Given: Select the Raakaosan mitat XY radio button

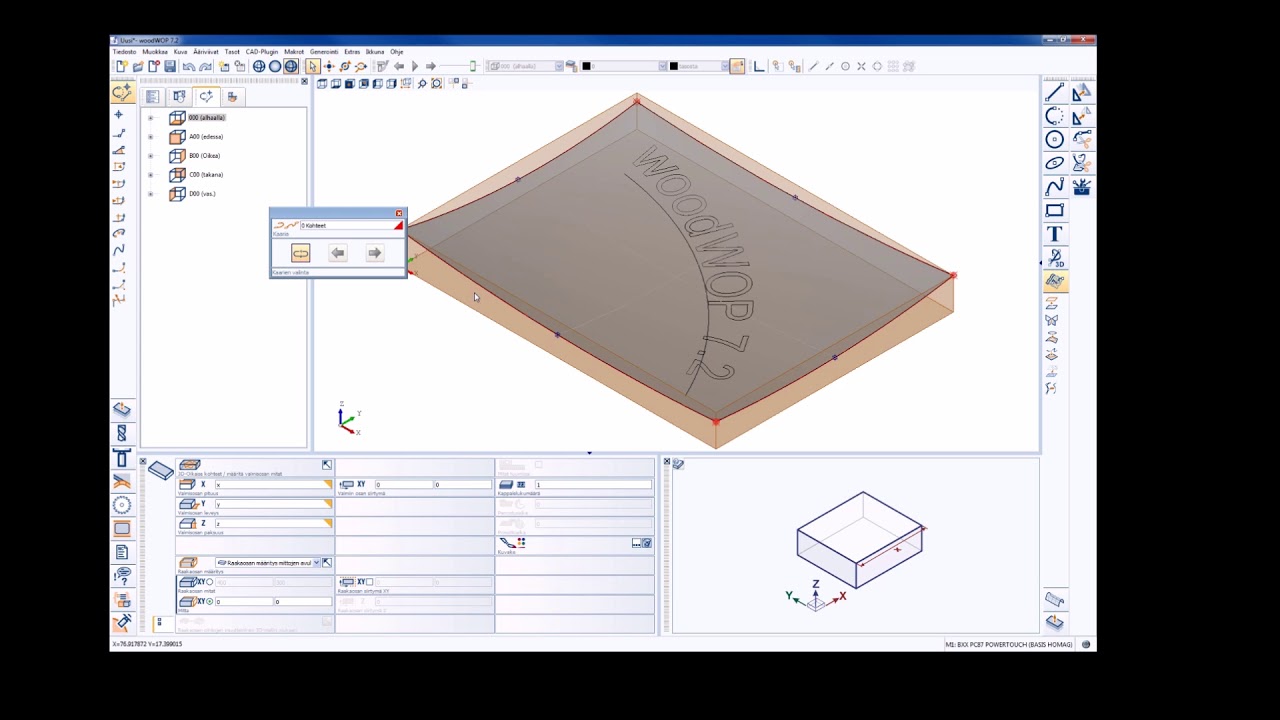Looking at the screenshot, I should [x=209, y=582].
